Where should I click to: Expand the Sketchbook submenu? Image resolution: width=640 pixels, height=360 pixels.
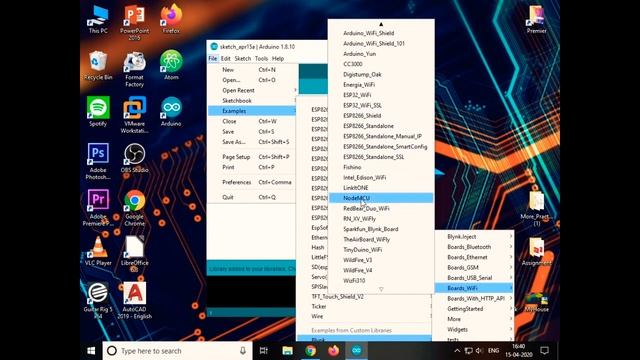[252, 100]
